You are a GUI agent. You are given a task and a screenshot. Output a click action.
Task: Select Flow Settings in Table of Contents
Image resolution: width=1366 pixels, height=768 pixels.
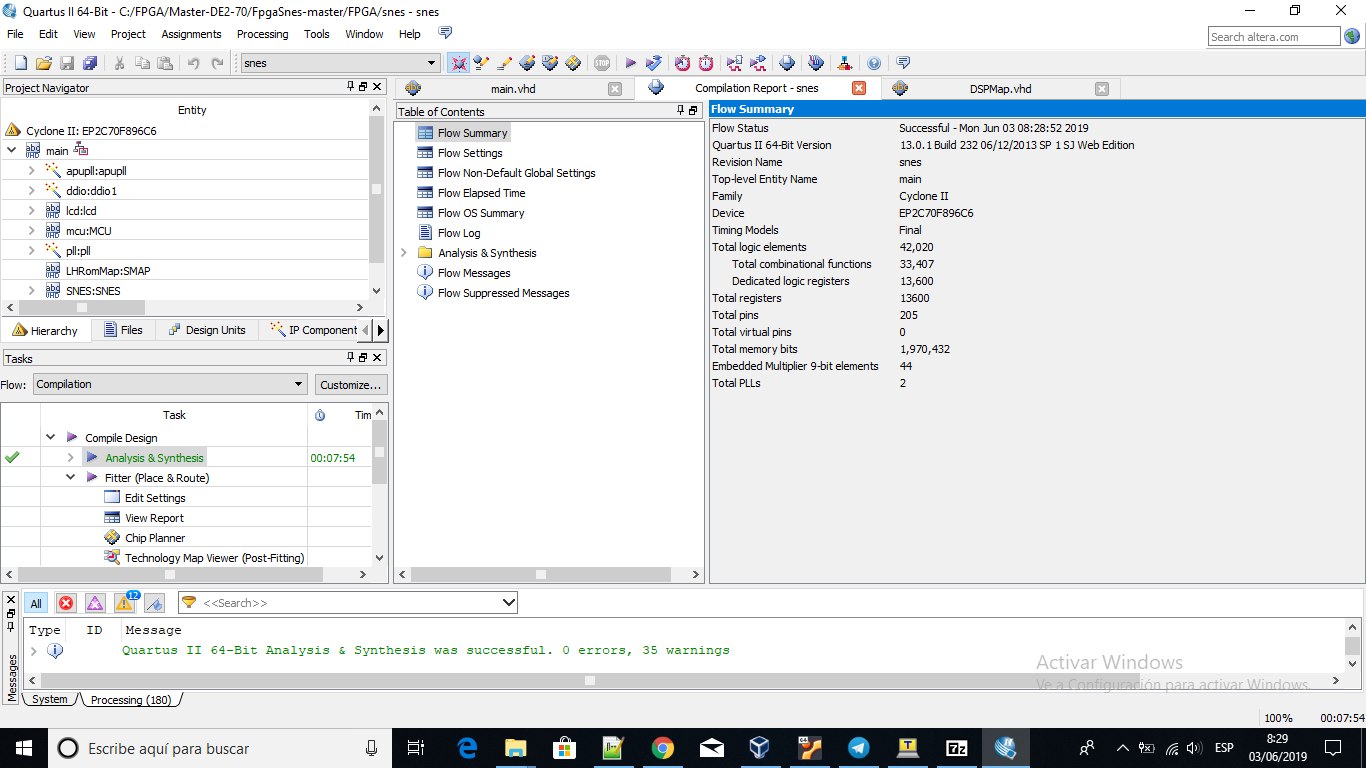tap(470, 153)
